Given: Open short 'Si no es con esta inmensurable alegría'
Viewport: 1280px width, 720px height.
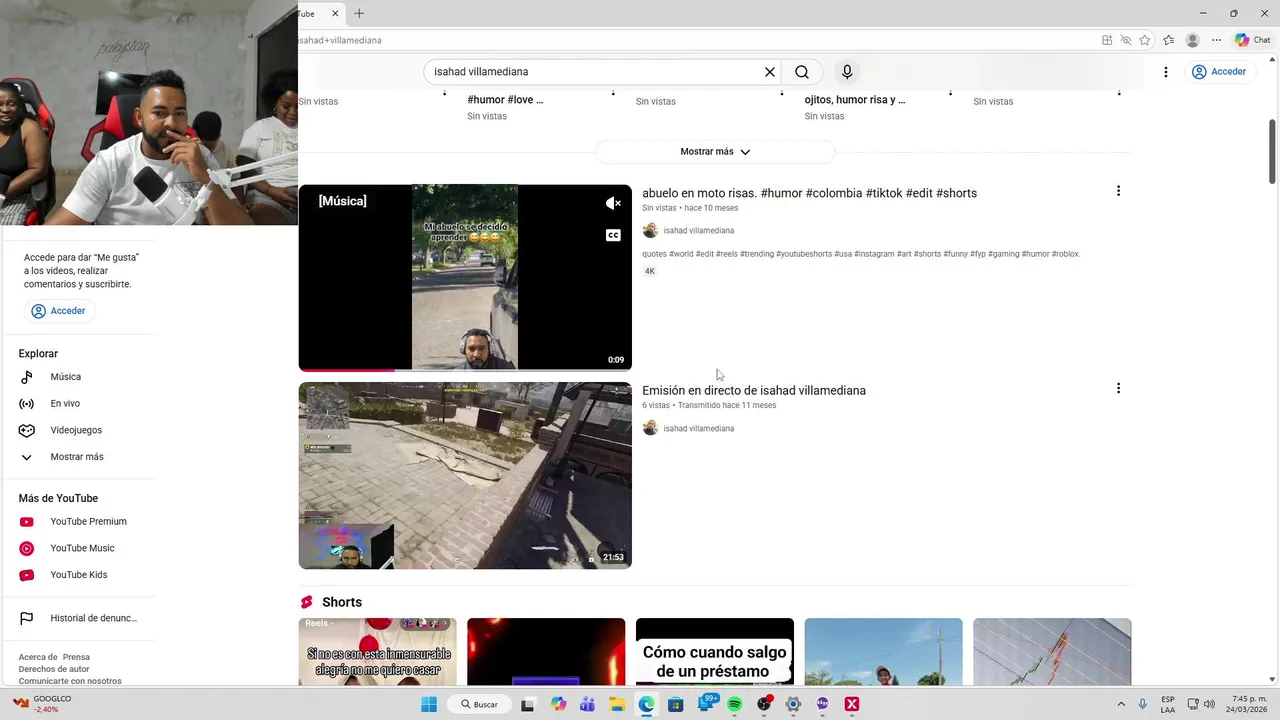Looking at the screenshot, I should click(377, 652).
